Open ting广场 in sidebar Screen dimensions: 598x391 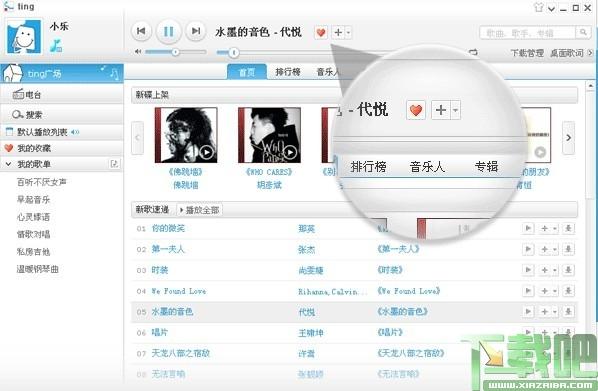tap(62, 73)
